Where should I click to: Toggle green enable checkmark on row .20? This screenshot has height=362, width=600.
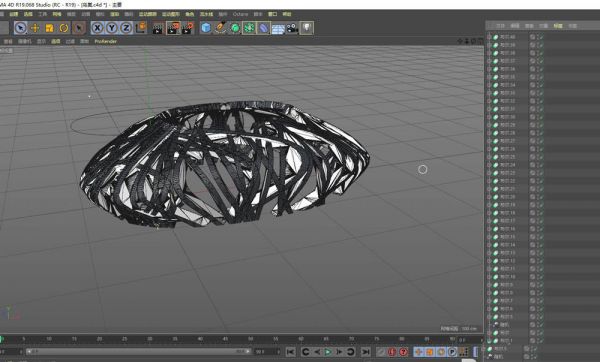click(540, 197)
